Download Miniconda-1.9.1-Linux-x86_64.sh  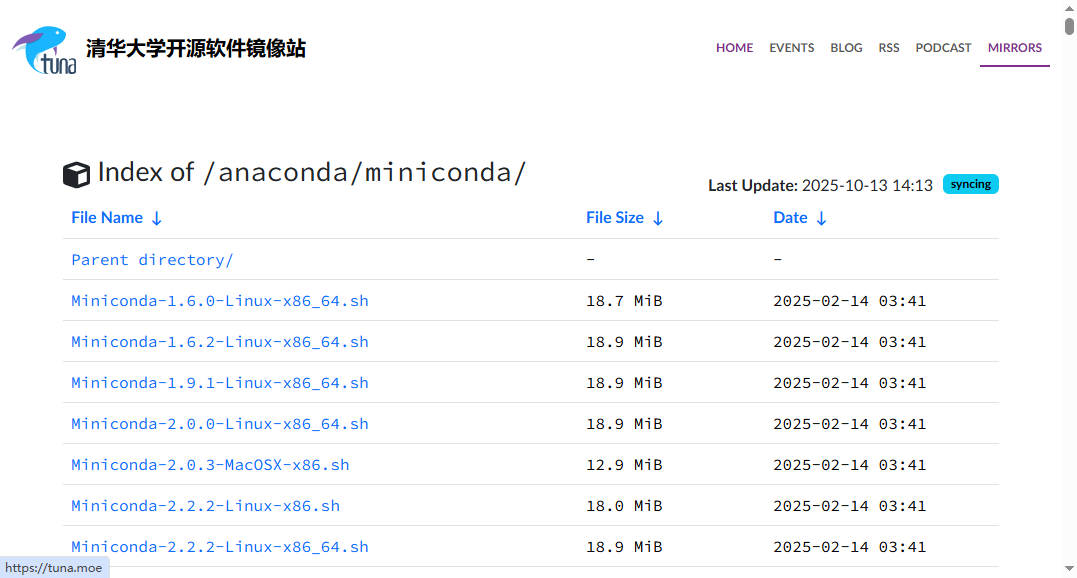tap(220, 383)
